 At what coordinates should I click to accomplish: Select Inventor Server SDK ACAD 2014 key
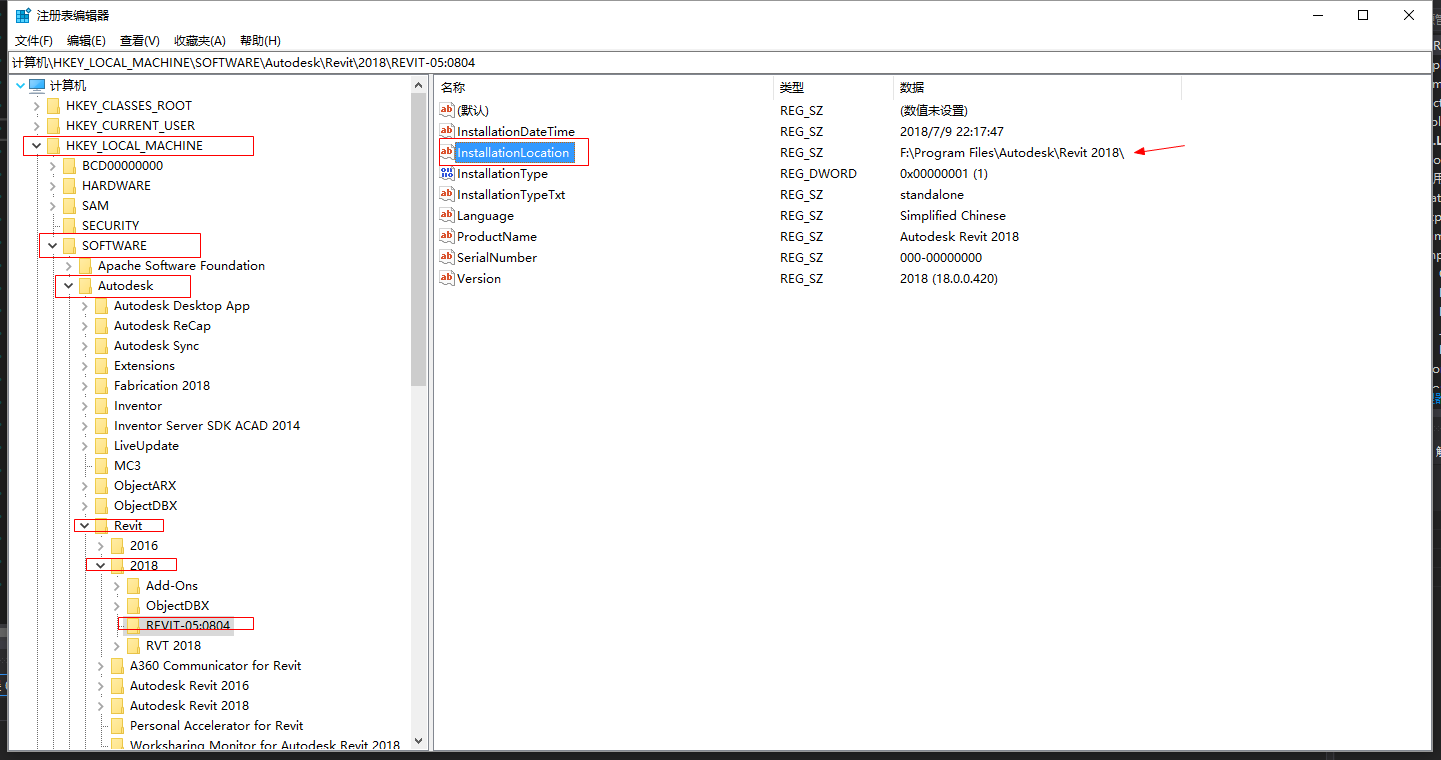coord(207,426)
